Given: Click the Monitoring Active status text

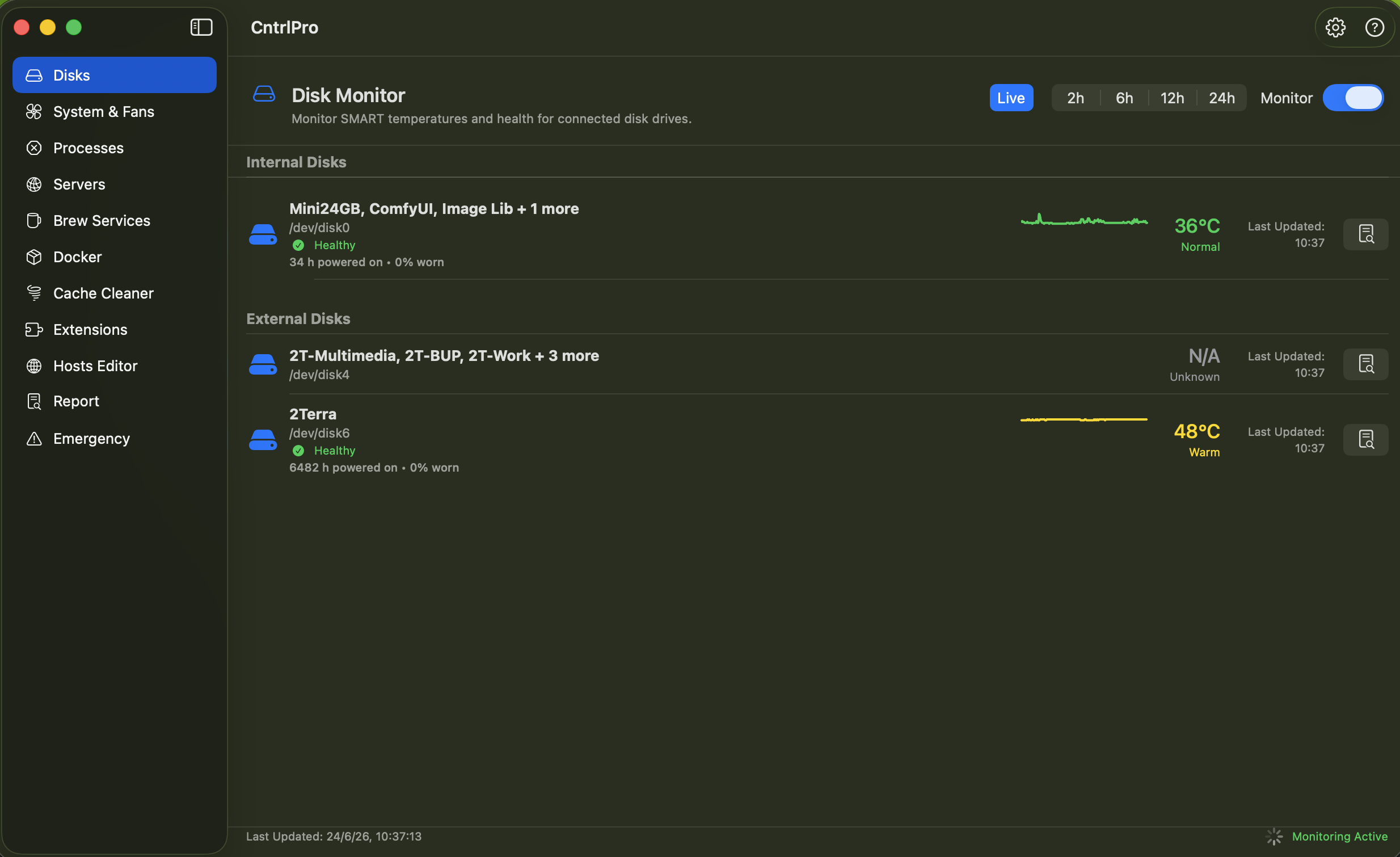Looking at the screenshot, I should tap(1339, 836).
